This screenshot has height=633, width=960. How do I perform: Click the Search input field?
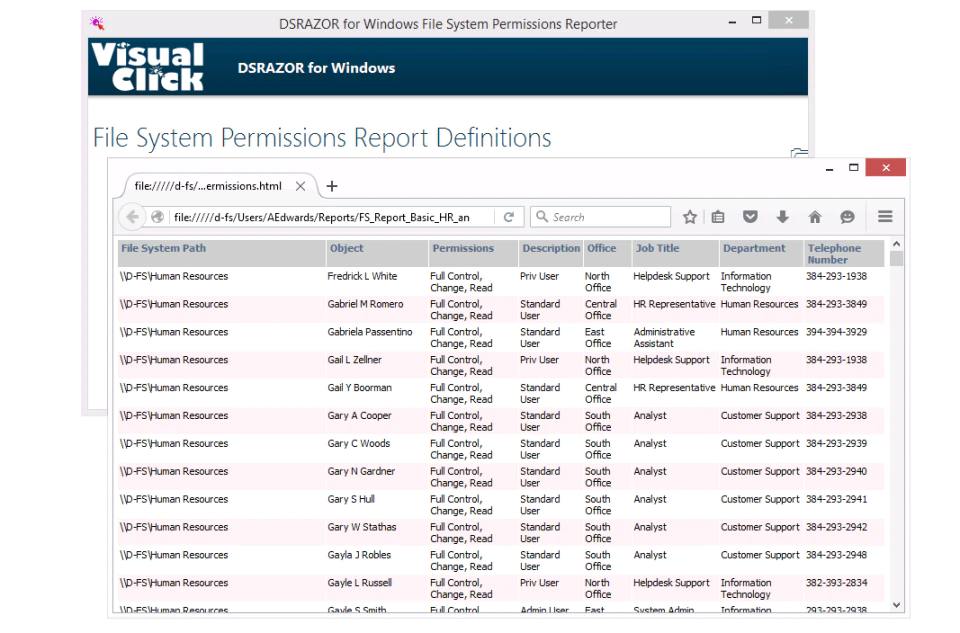601,217
